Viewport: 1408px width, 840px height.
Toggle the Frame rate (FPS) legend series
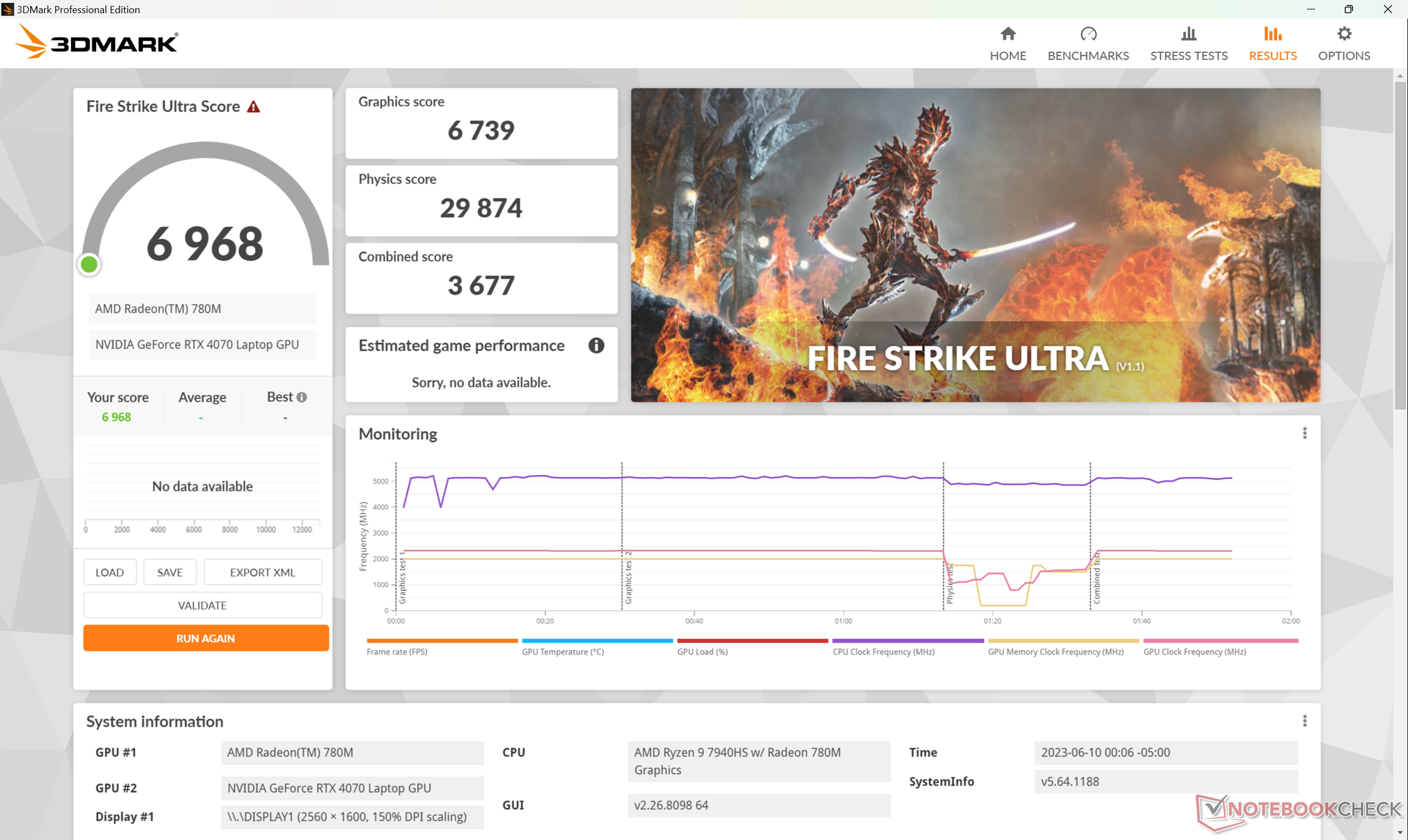pos(397,652)
